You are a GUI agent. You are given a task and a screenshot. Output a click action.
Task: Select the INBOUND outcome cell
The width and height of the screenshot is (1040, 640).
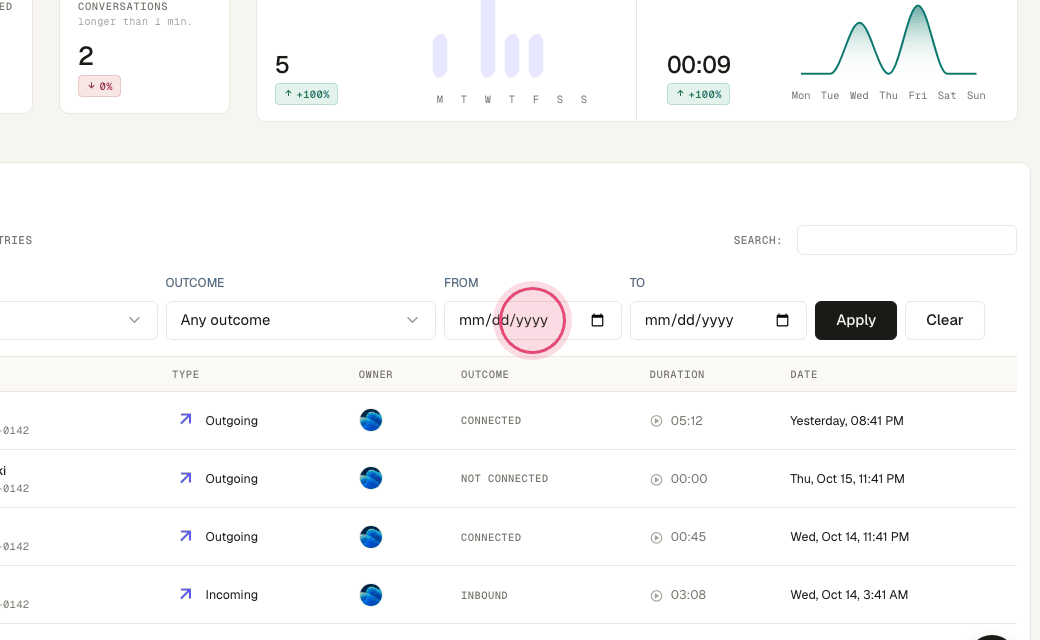tap(484, 596)
